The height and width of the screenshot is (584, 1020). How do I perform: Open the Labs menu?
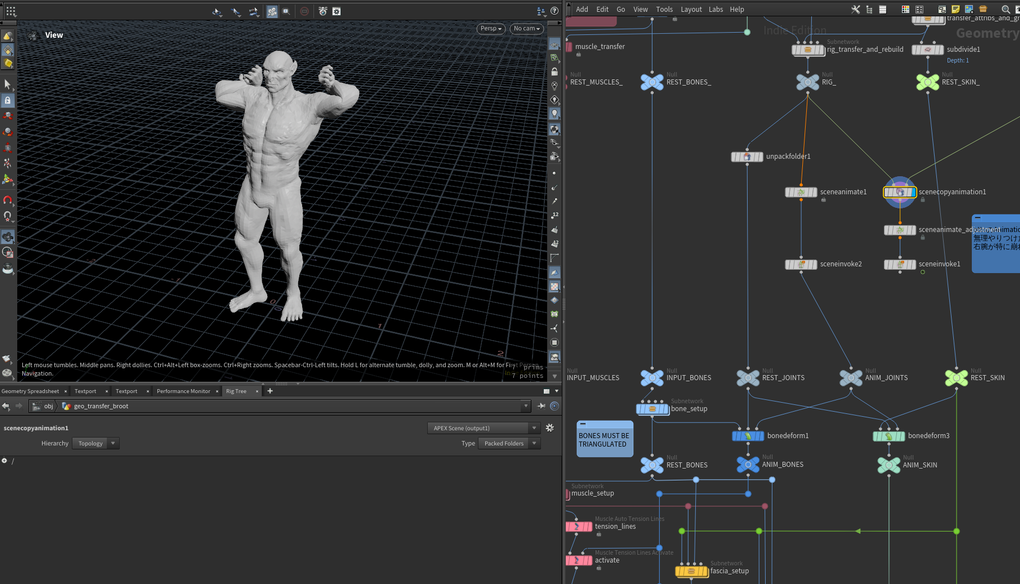tap(716, 9)
